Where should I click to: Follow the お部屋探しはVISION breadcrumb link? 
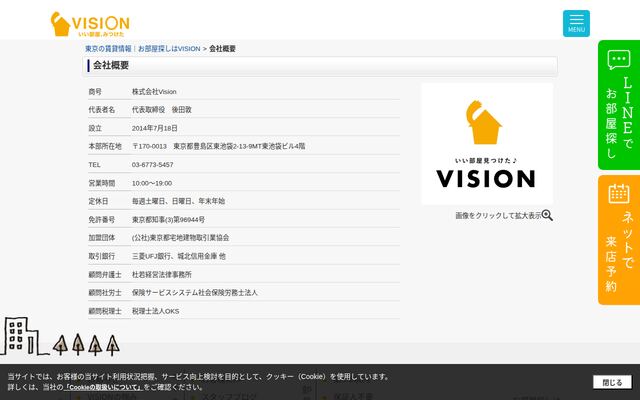tap(169, 49)
